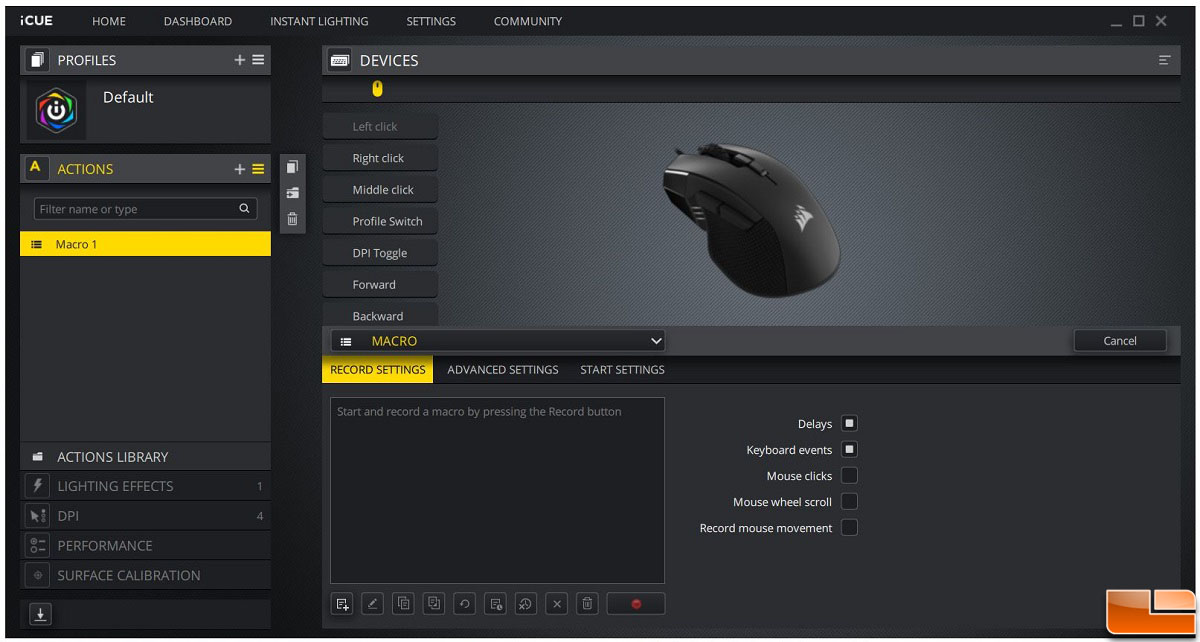The width and height of the screenshot is (1200, 642).
Task: Select the Backward mouse button
Action: (x=380, y=315)
